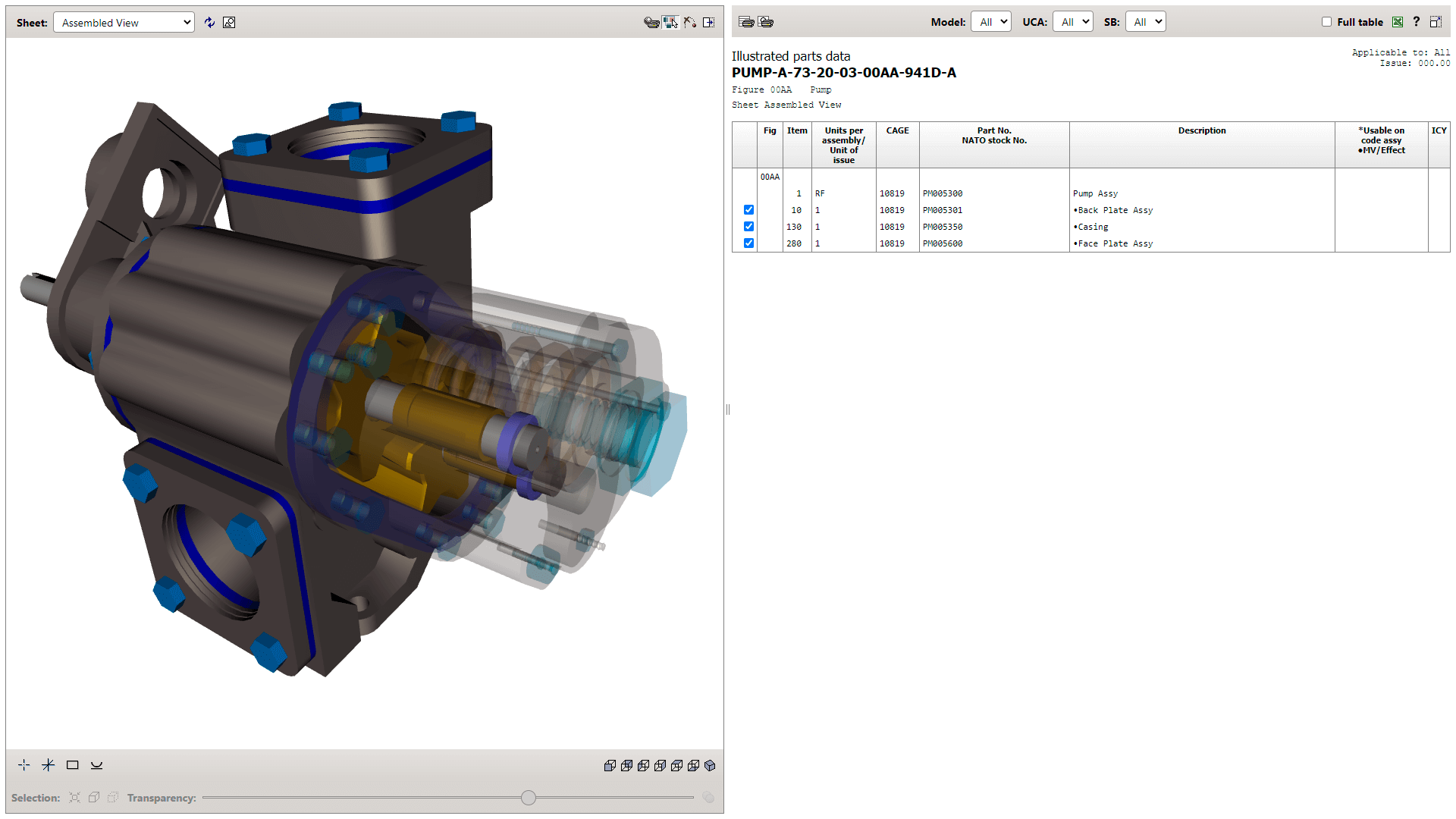Click the blue refresh arrows beside Sheet dropdown
The image size is (1456, 819).
point(210,23)
